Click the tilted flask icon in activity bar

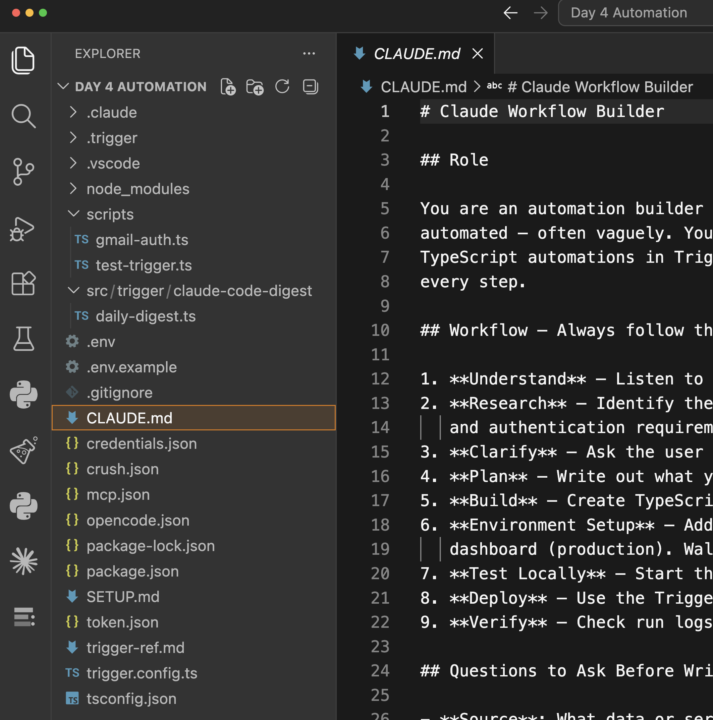coord(23,450)
